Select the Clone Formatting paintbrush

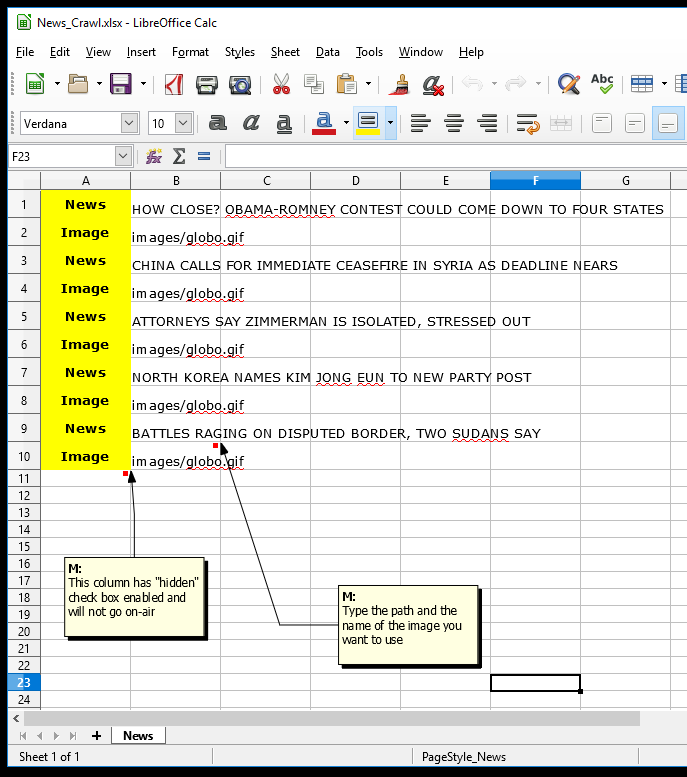(x=401, y=84)
